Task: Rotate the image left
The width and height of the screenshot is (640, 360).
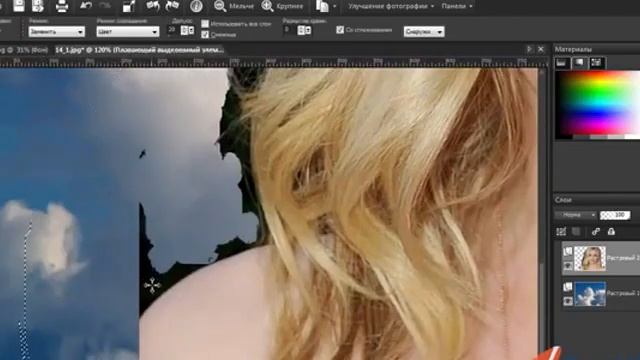Action: [x=153, y=6]
